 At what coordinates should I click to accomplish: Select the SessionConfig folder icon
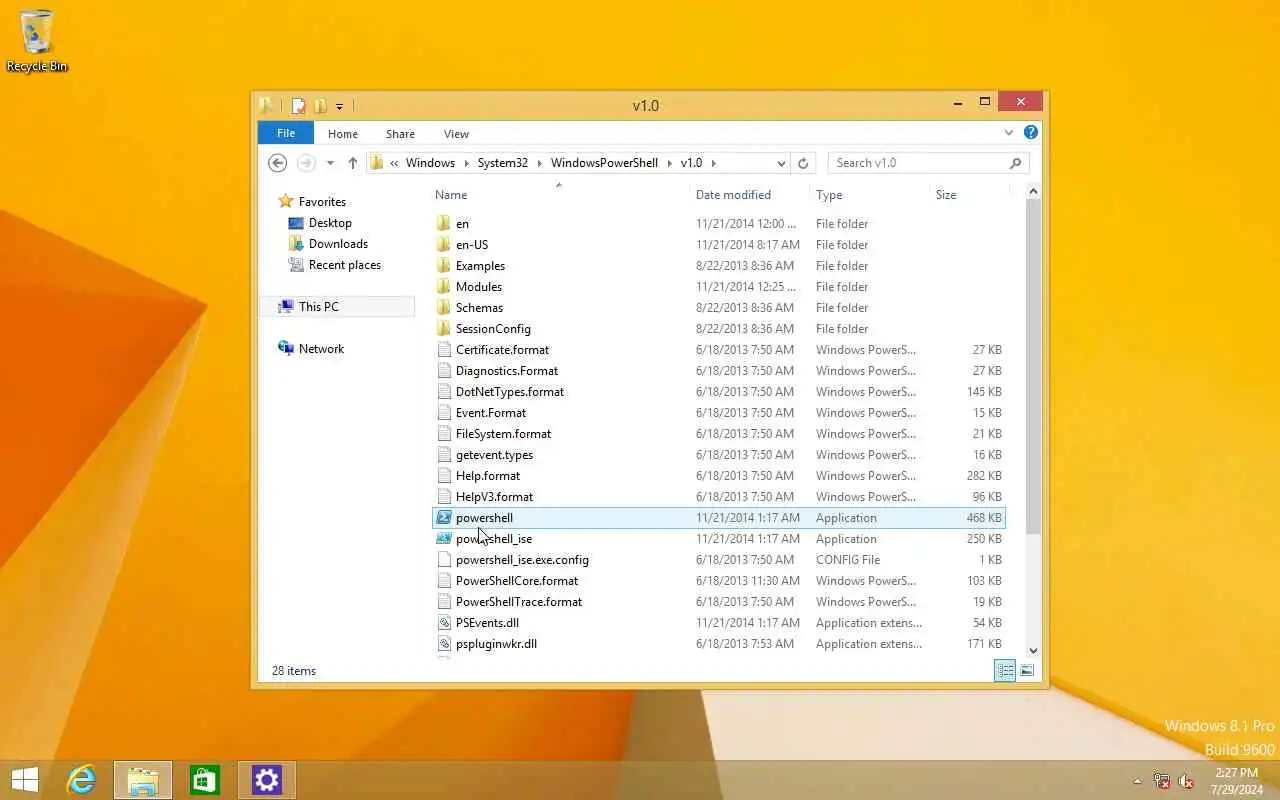pos(444,329)
